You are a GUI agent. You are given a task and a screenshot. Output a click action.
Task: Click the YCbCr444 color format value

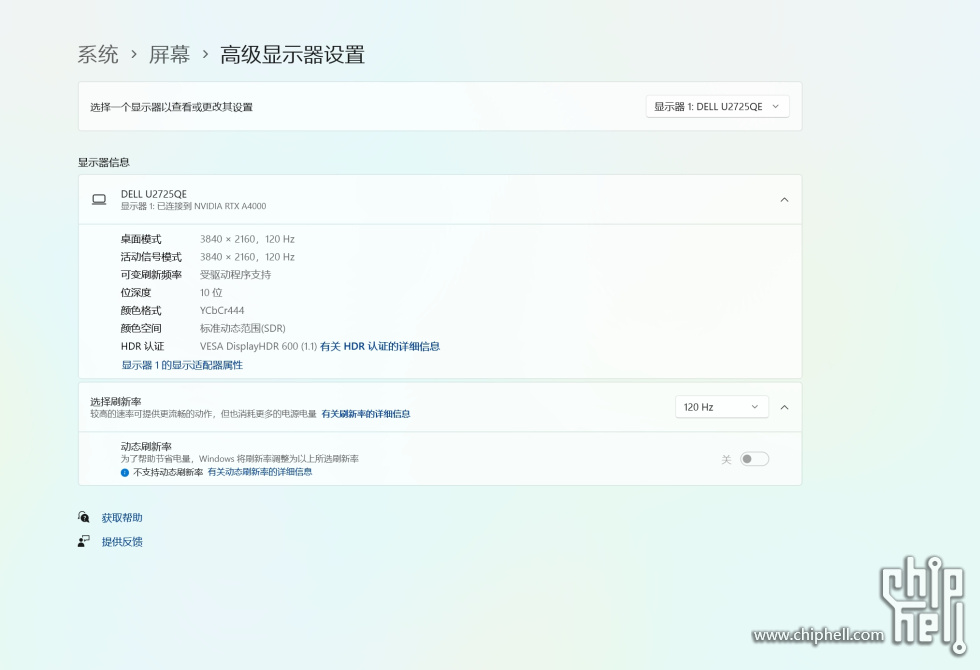pyautogui.click(x=222, y=311)
